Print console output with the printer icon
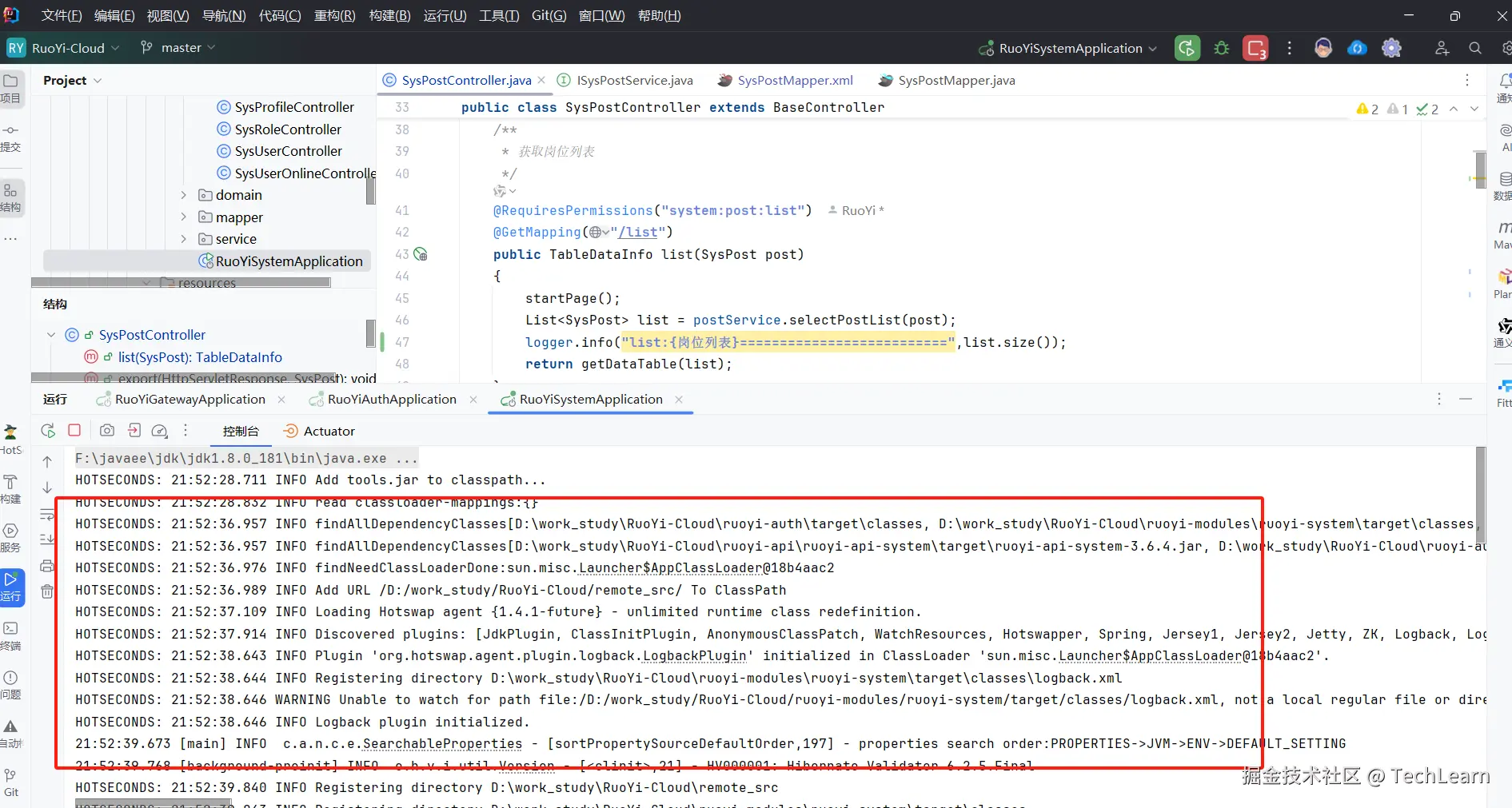Image resolution: width=1512 pixels, height=808 pixels. point(47,566)
